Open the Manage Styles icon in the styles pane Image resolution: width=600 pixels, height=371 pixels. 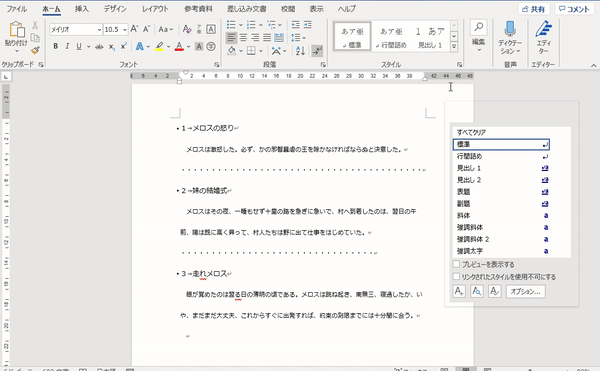tap(495, 291)
